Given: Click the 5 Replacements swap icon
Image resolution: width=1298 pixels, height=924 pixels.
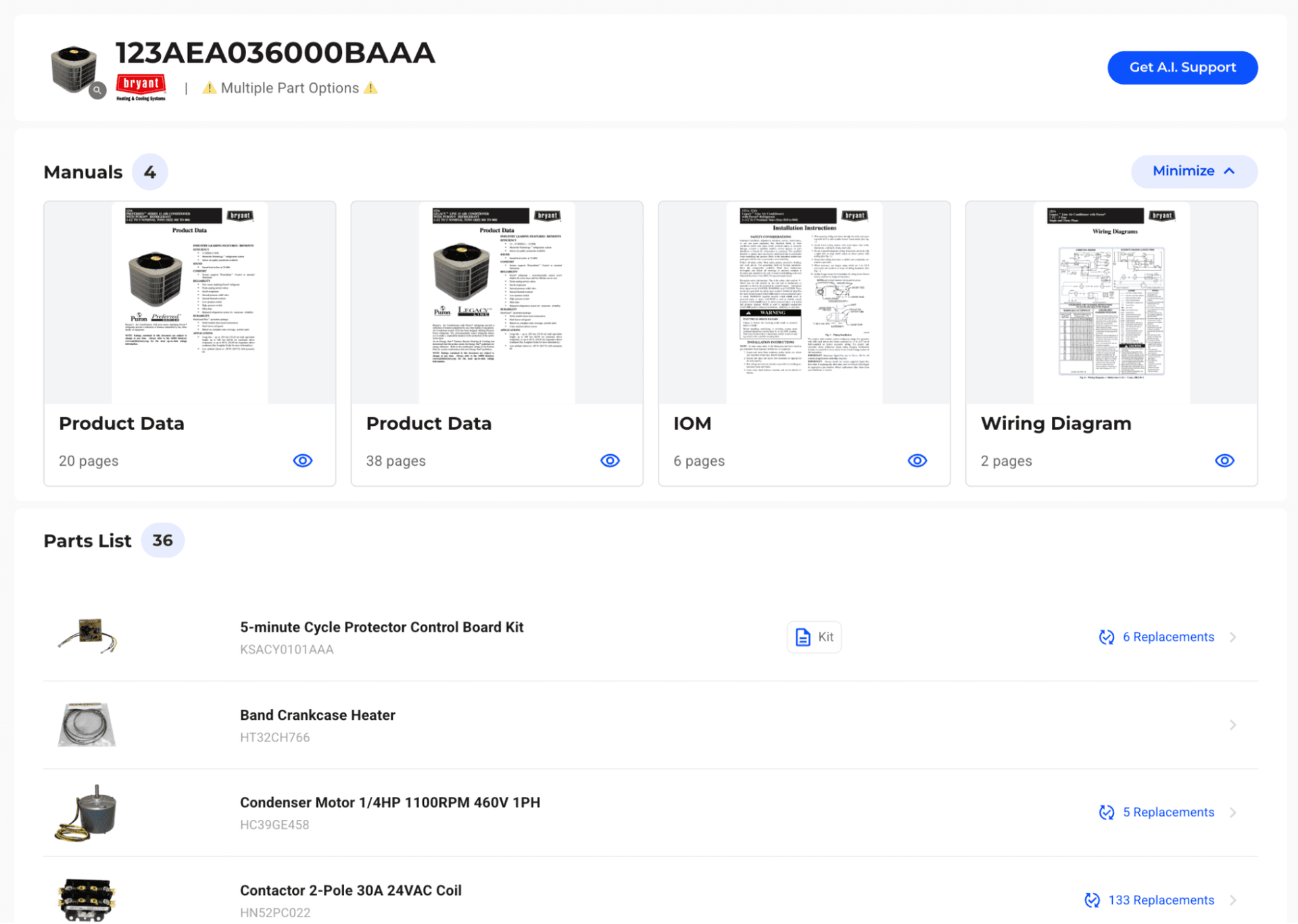Looking at the screenshot, I should pos(1106,812).
